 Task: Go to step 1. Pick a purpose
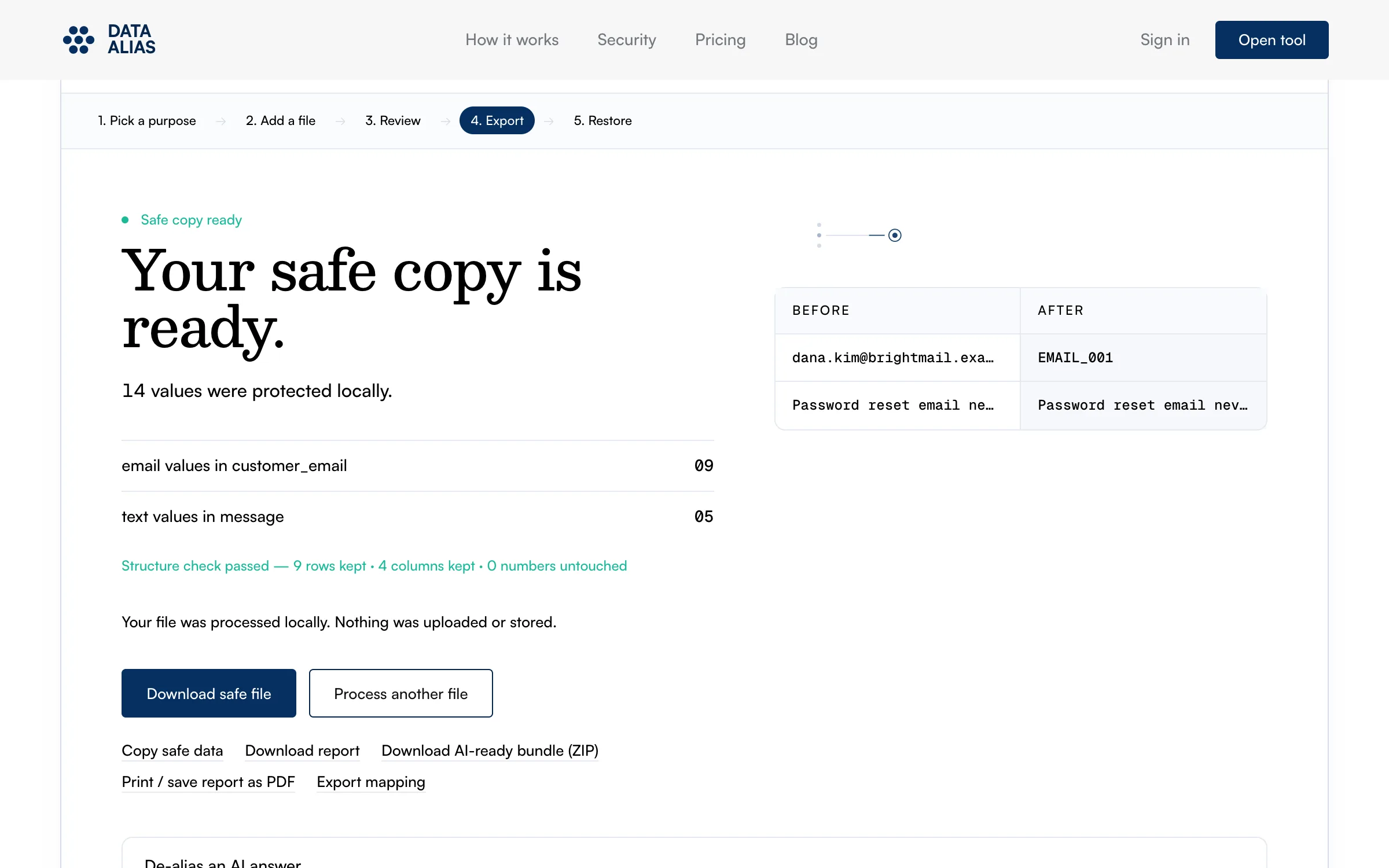point(147,120)
